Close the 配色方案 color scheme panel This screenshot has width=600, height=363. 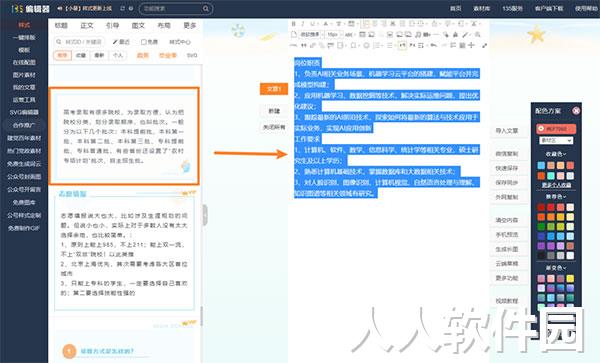pyautogui.click(x=576, y=111)
